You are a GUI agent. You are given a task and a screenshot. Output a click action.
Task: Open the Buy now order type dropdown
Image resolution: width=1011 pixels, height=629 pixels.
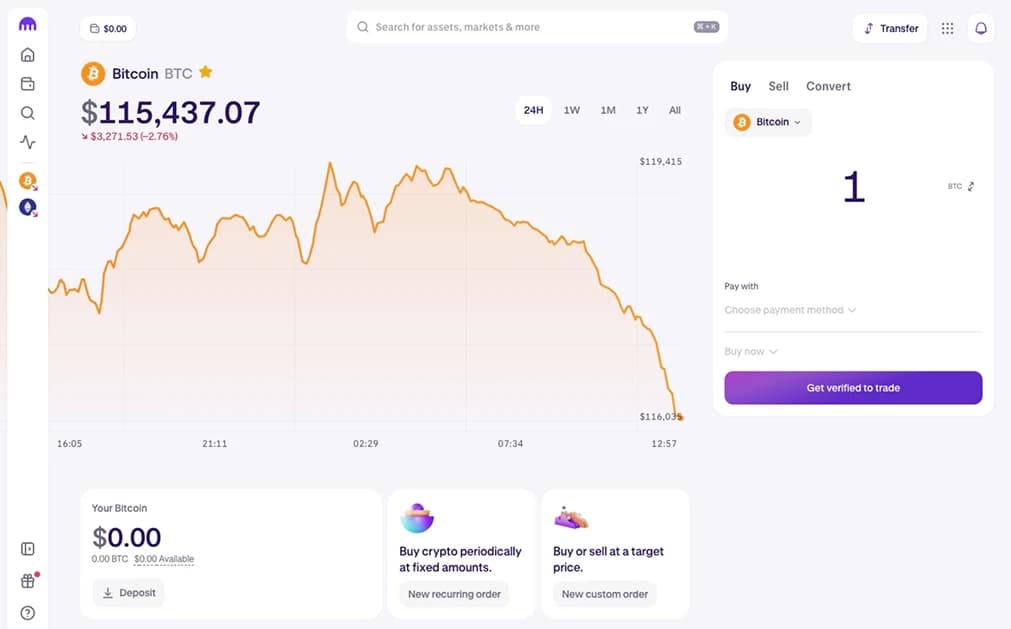[x=750, y=351]
